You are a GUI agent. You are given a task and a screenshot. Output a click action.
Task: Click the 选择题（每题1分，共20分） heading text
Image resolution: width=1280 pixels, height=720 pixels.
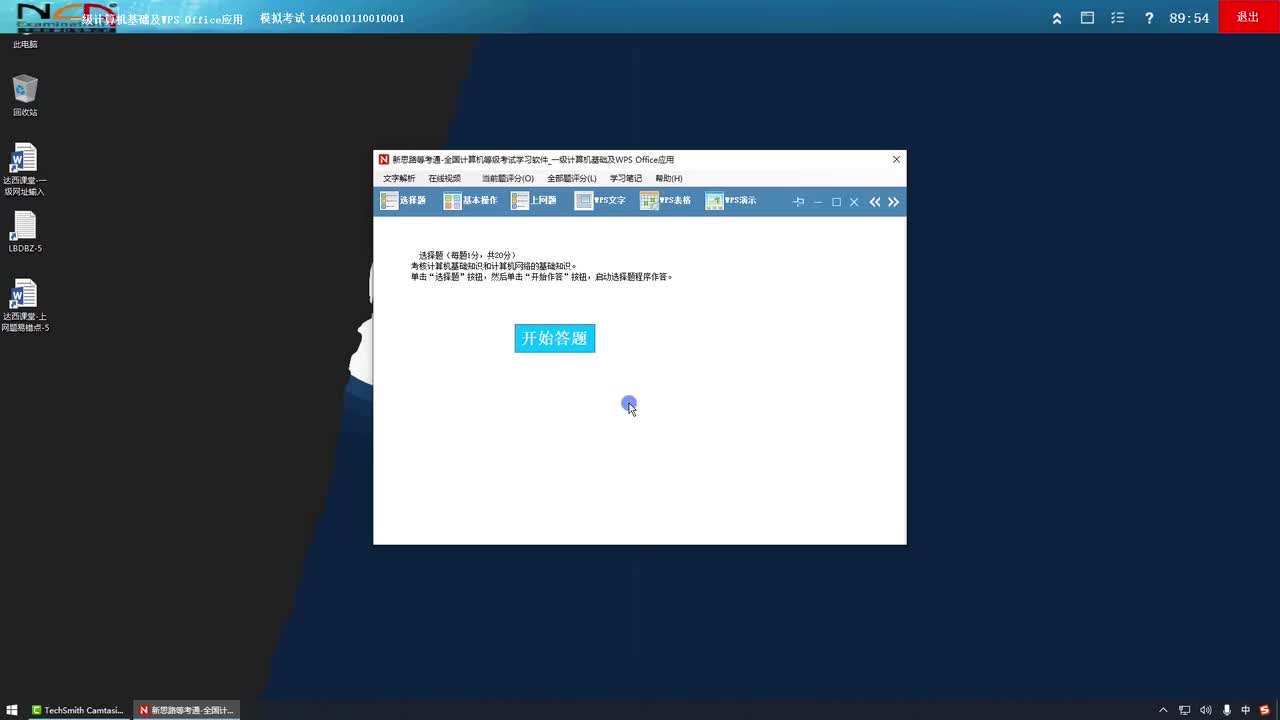click(x=467, y=255)
